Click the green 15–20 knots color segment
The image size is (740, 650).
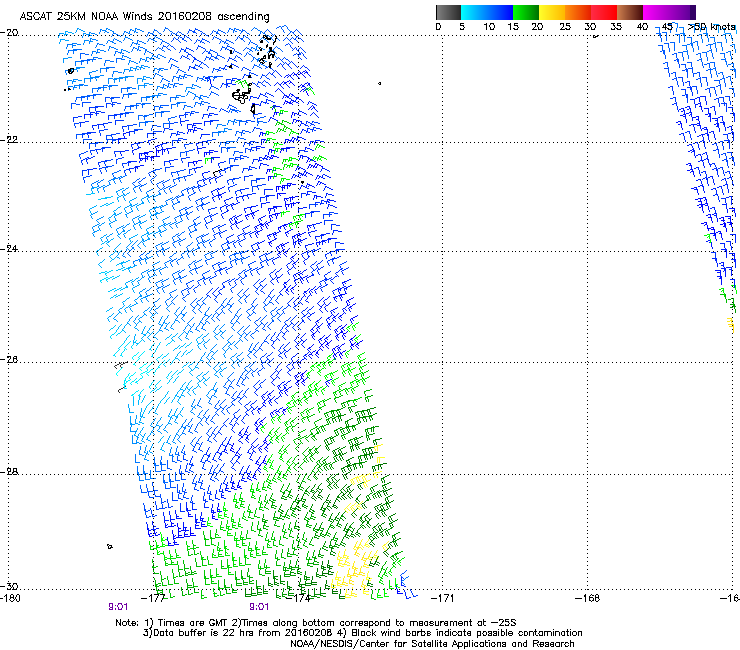526,12
